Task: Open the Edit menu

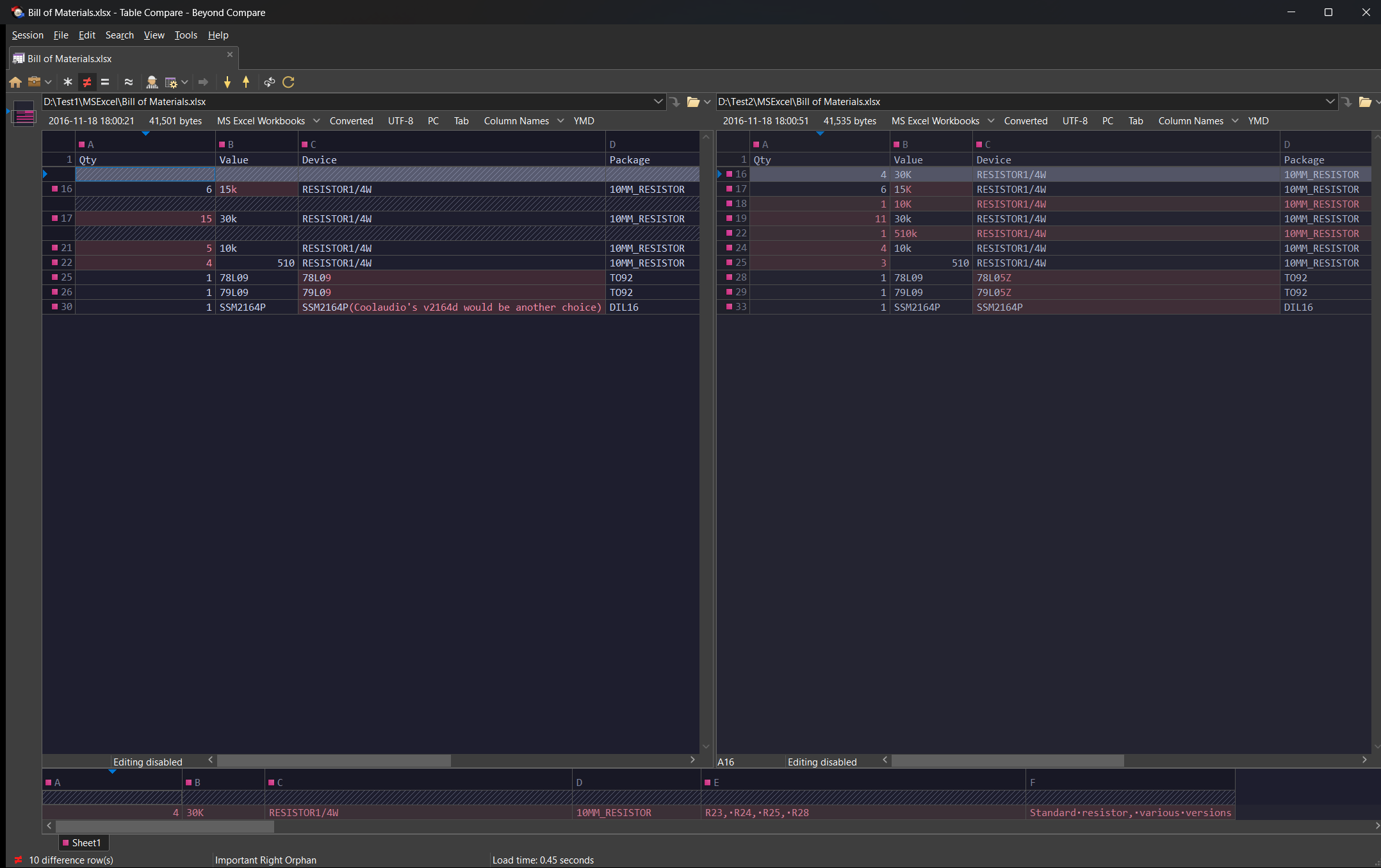Action: pyautogui.click(x=86, y=35)
